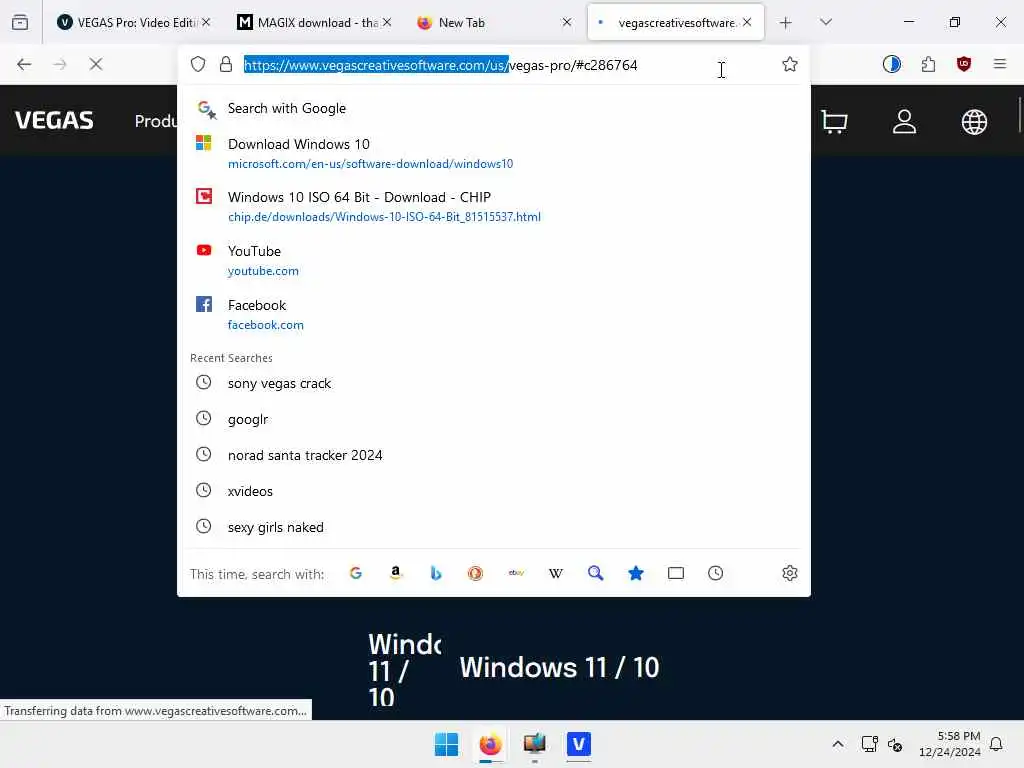Close the New Tab tab

(x=567, y=22)
